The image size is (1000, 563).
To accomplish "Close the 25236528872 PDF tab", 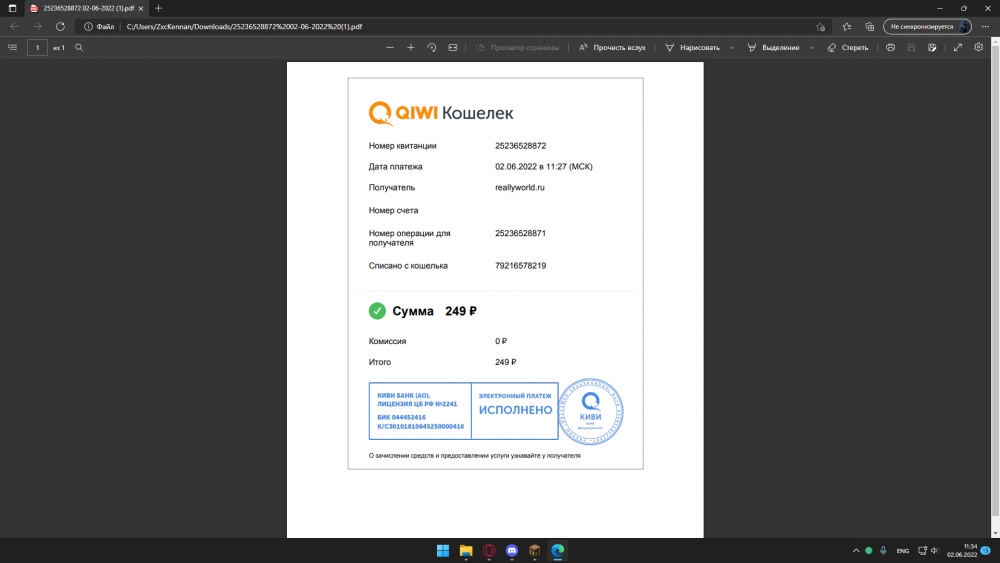I will [141, 8].
